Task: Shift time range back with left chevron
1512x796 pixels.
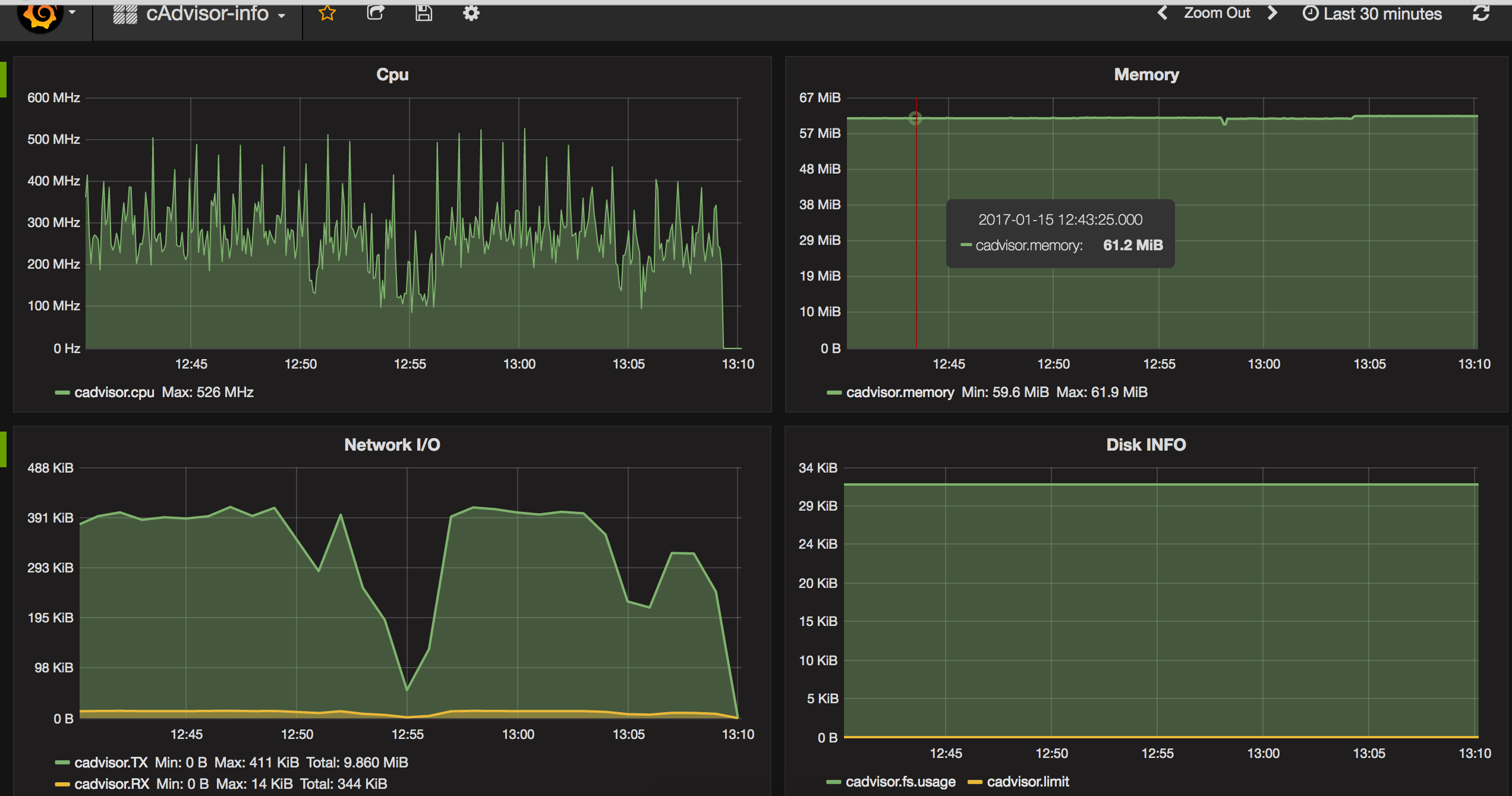Action: click(1163, 12)
